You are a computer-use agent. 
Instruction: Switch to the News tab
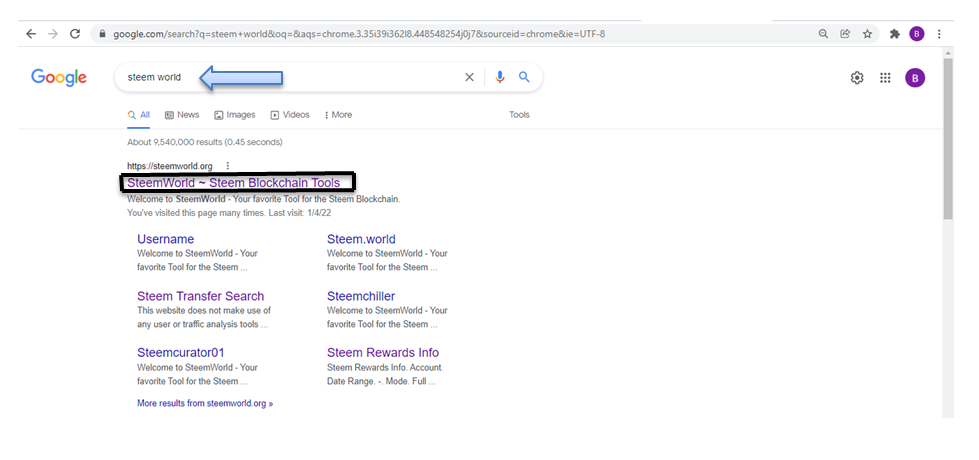pyautogui.click(x=182, y=115)
